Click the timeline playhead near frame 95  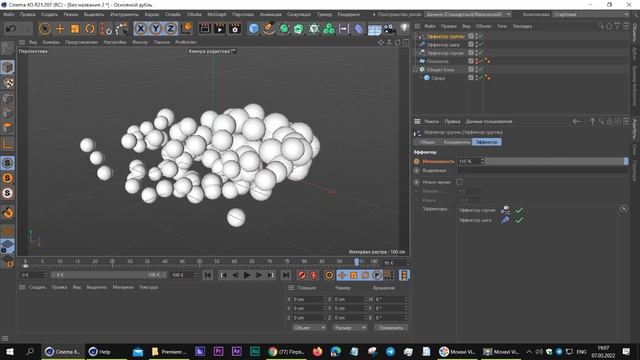tap(357, 262)
